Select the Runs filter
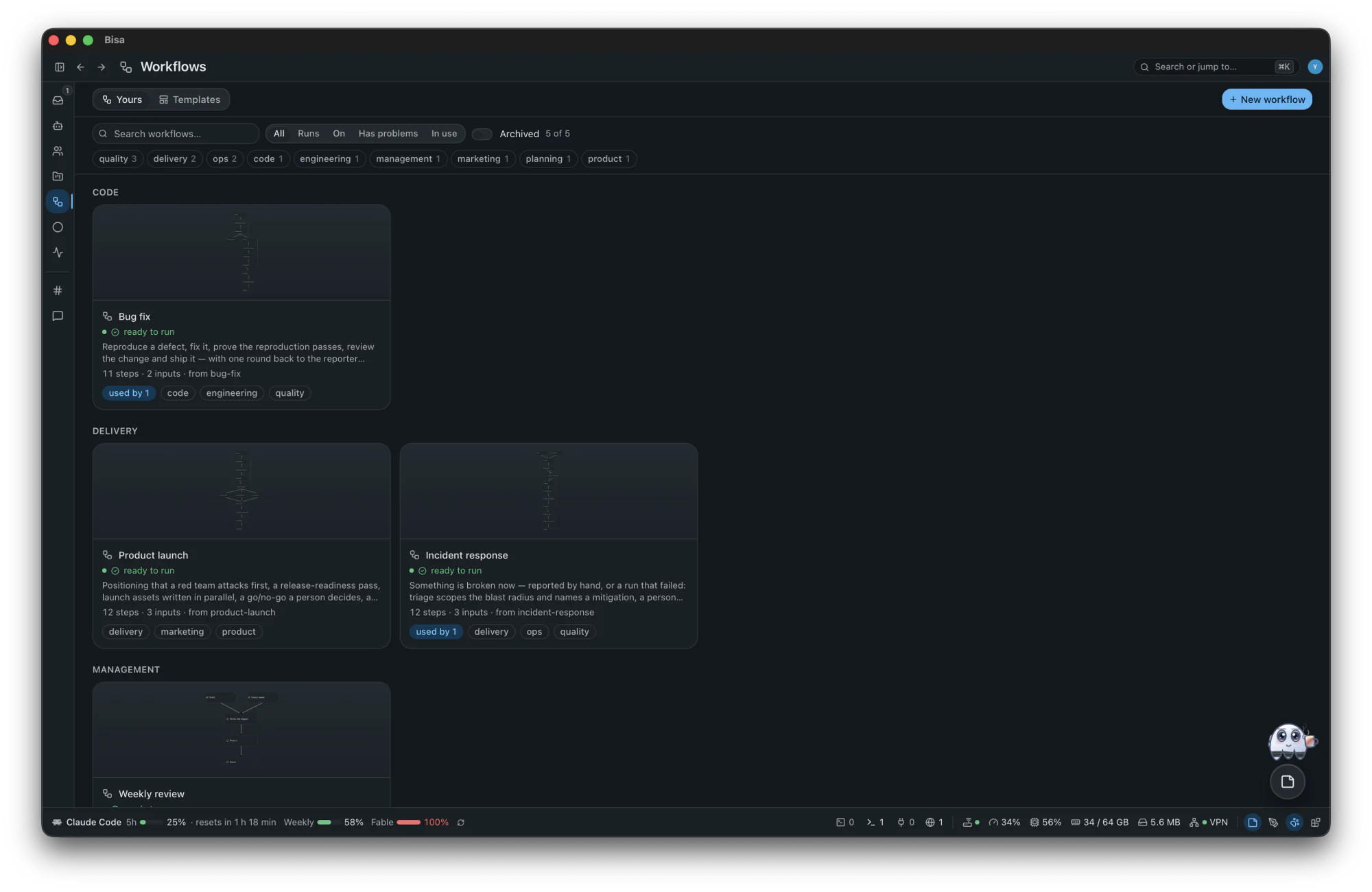The width and height of the screenshot is (1372, 892). 309,134
